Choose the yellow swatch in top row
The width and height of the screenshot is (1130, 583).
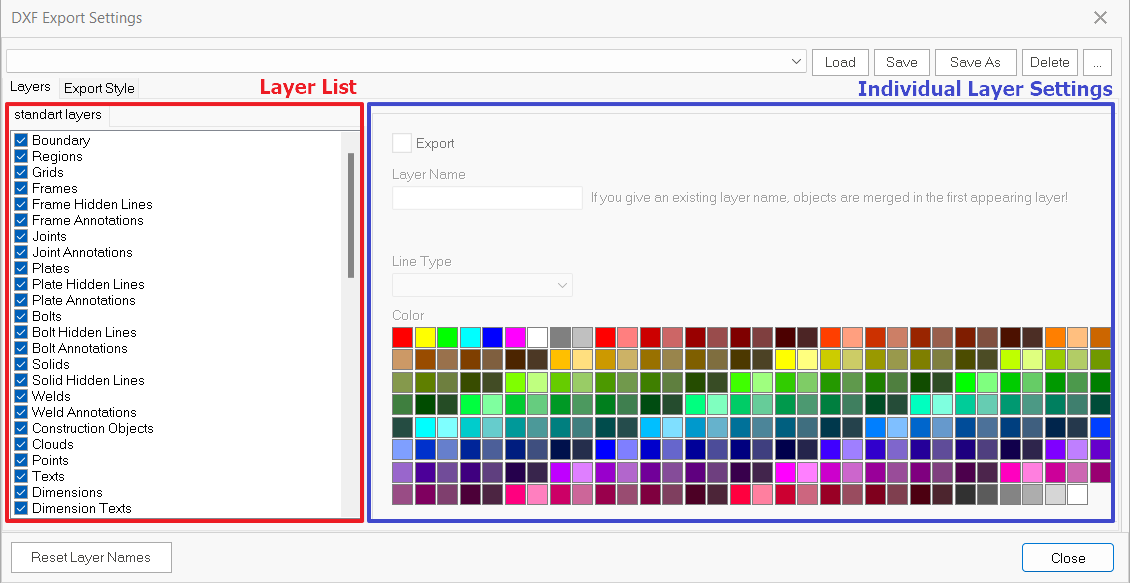click(x=425, y=337)
